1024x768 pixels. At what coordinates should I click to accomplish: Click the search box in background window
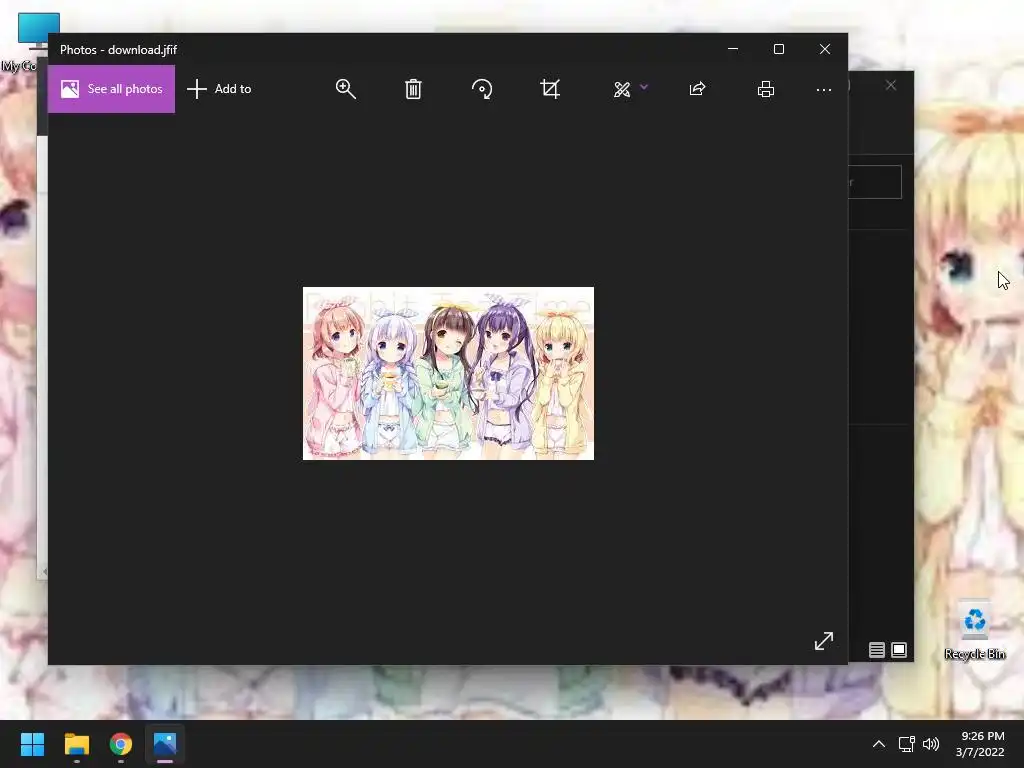point(875,182)
